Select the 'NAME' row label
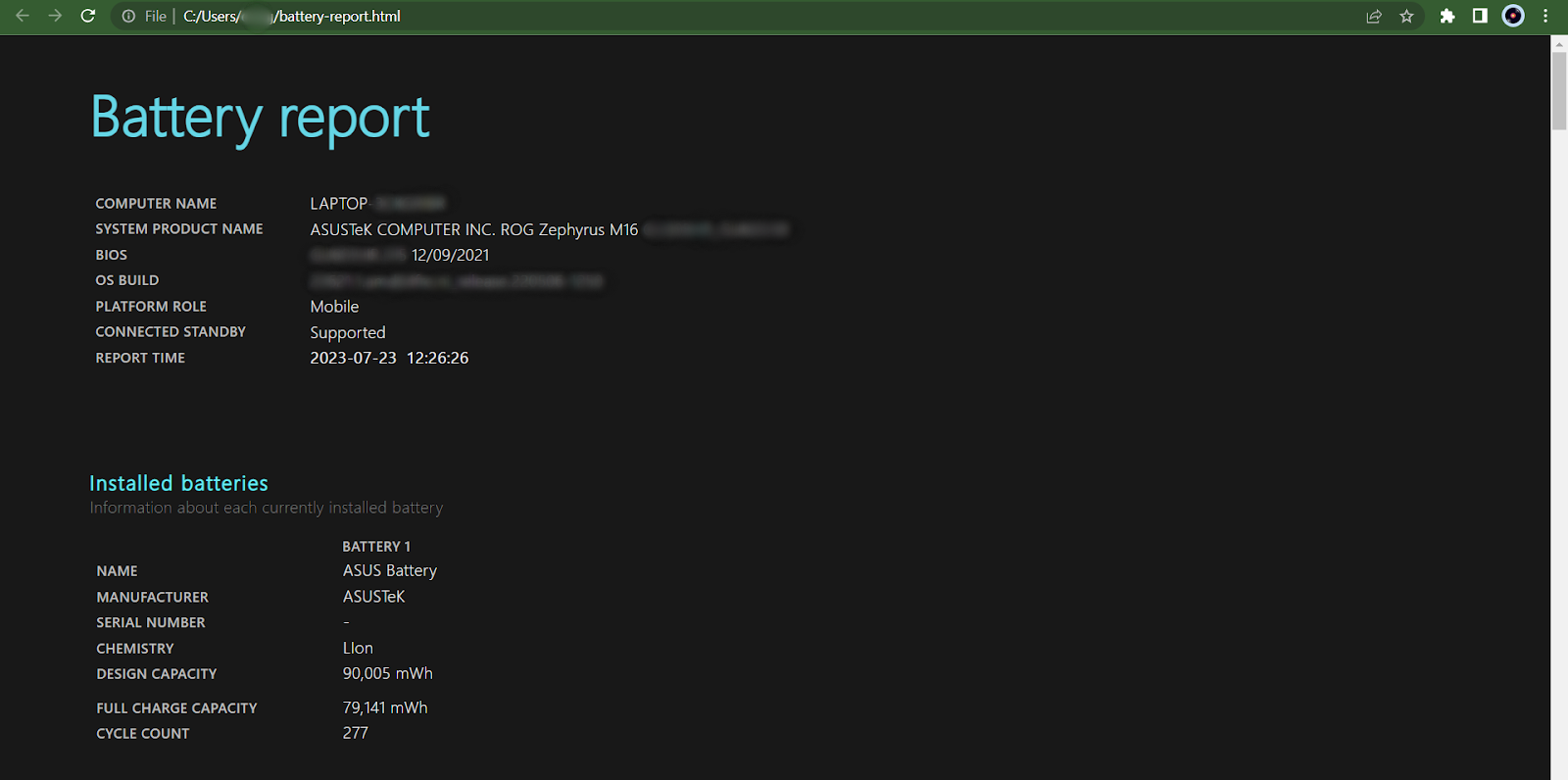This screenshot has height=780, width=1568. pos(117,571)
